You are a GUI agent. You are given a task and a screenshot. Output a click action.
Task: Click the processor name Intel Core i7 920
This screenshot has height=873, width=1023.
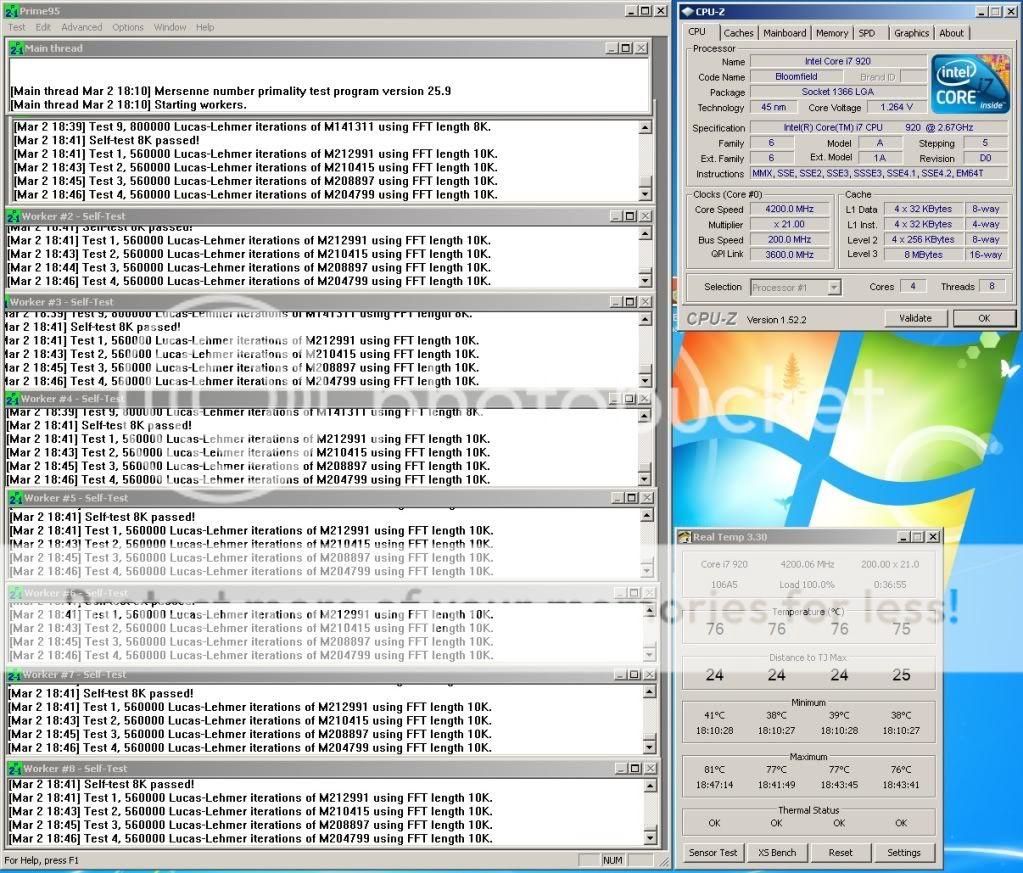(x=838, y=61)
